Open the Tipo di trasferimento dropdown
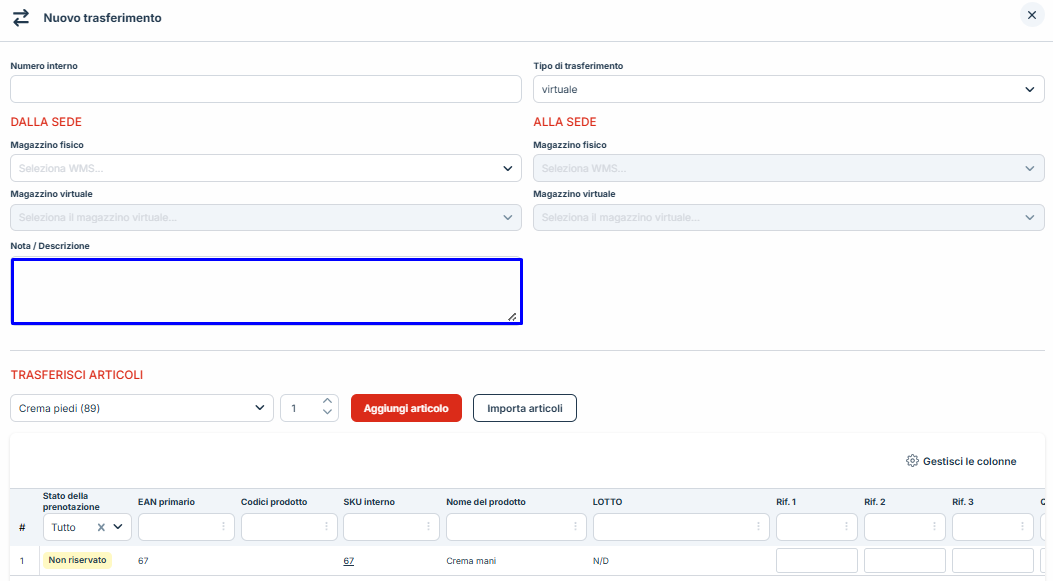The image size is (1053, 581). (x=788, y=90)
